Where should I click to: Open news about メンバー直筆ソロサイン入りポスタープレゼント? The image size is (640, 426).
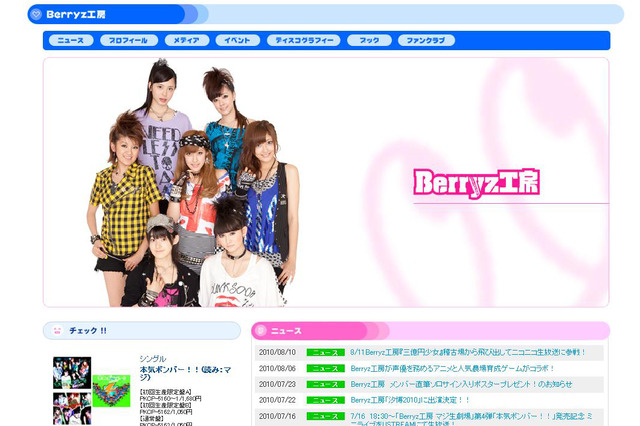click(x=461, y=384)
